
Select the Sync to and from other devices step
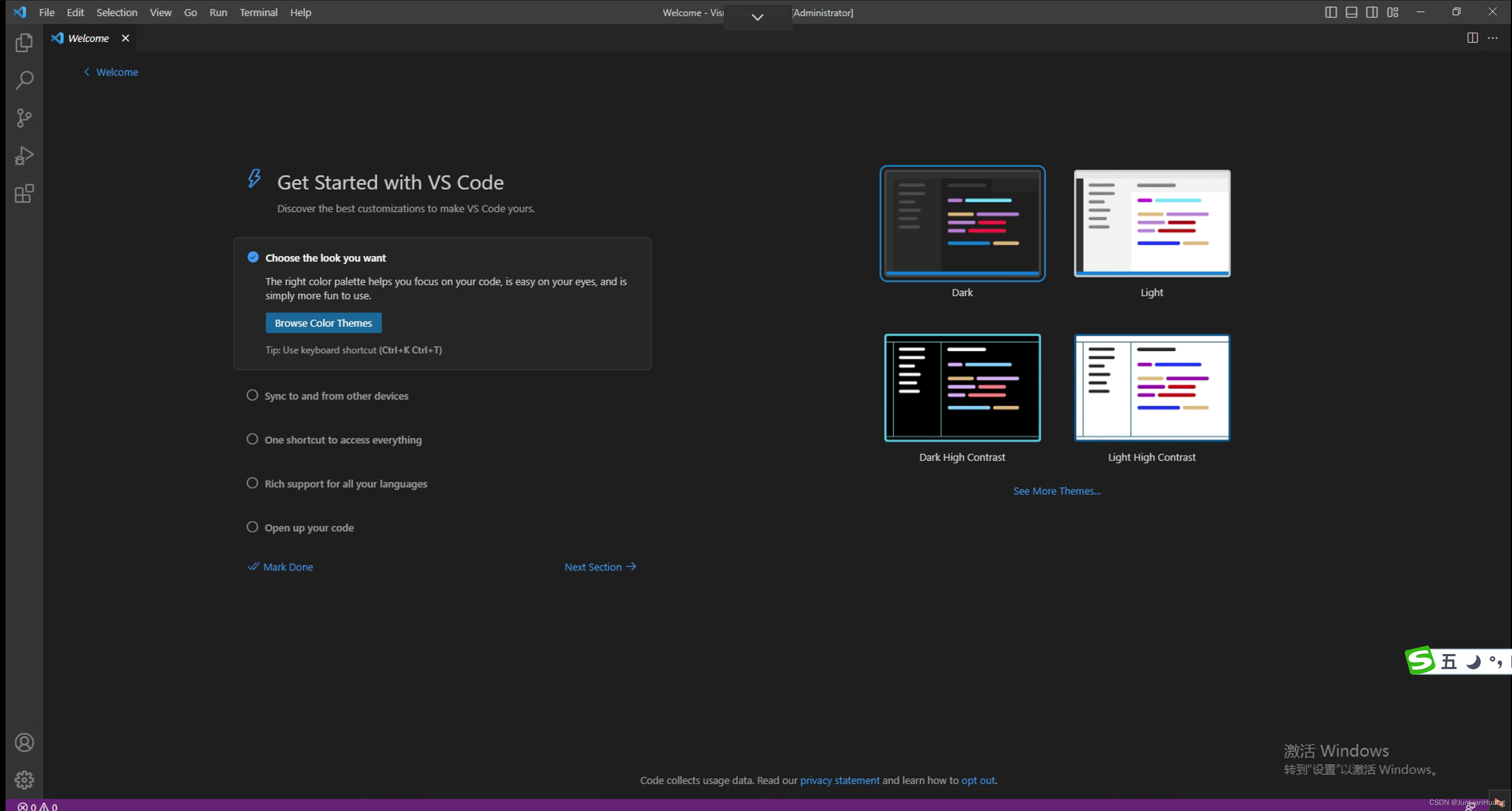(336, 396)
